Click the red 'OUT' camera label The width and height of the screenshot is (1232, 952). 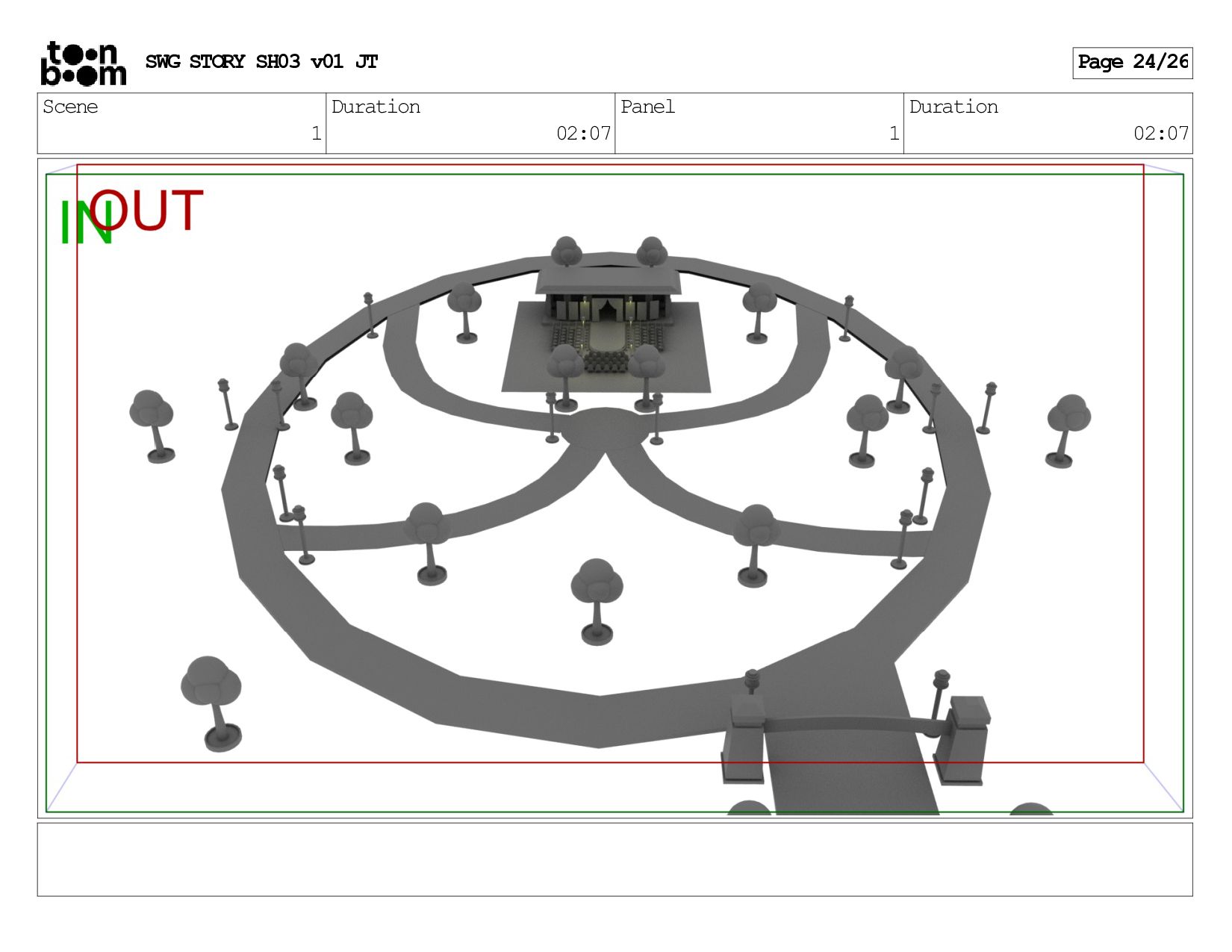click(147, 210)
